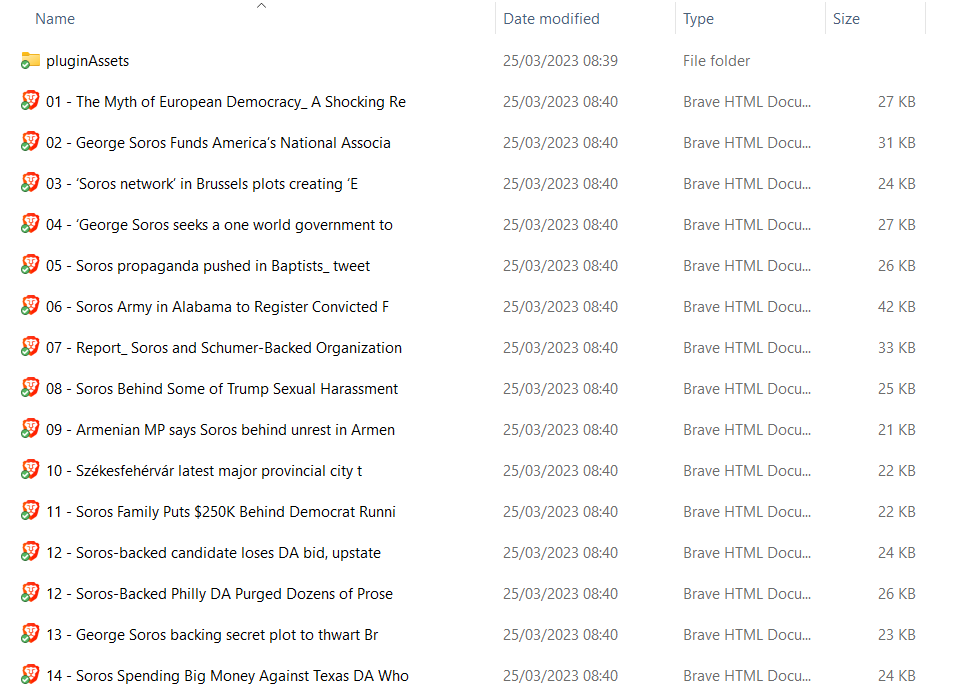Click the pluginAssets folder icon

pos(31,61)
